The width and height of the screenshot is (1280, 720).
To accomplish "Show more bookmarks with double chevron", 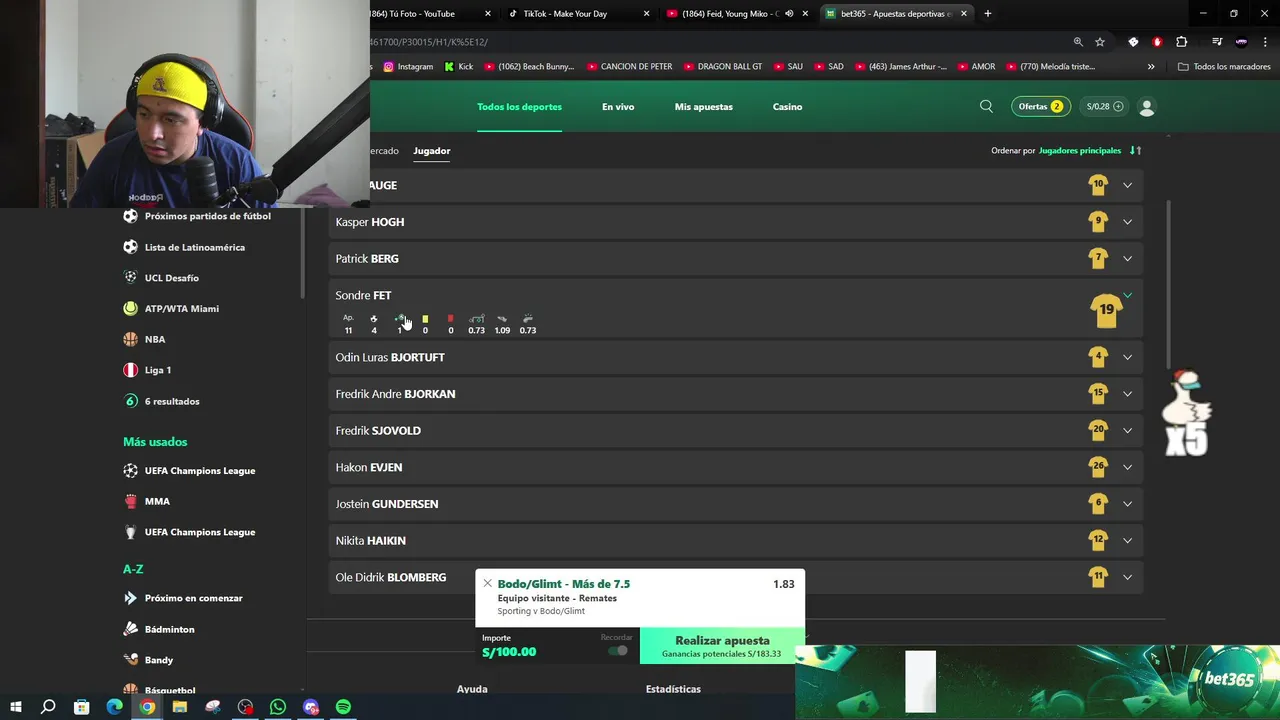I will click(x=1151, y=67).
